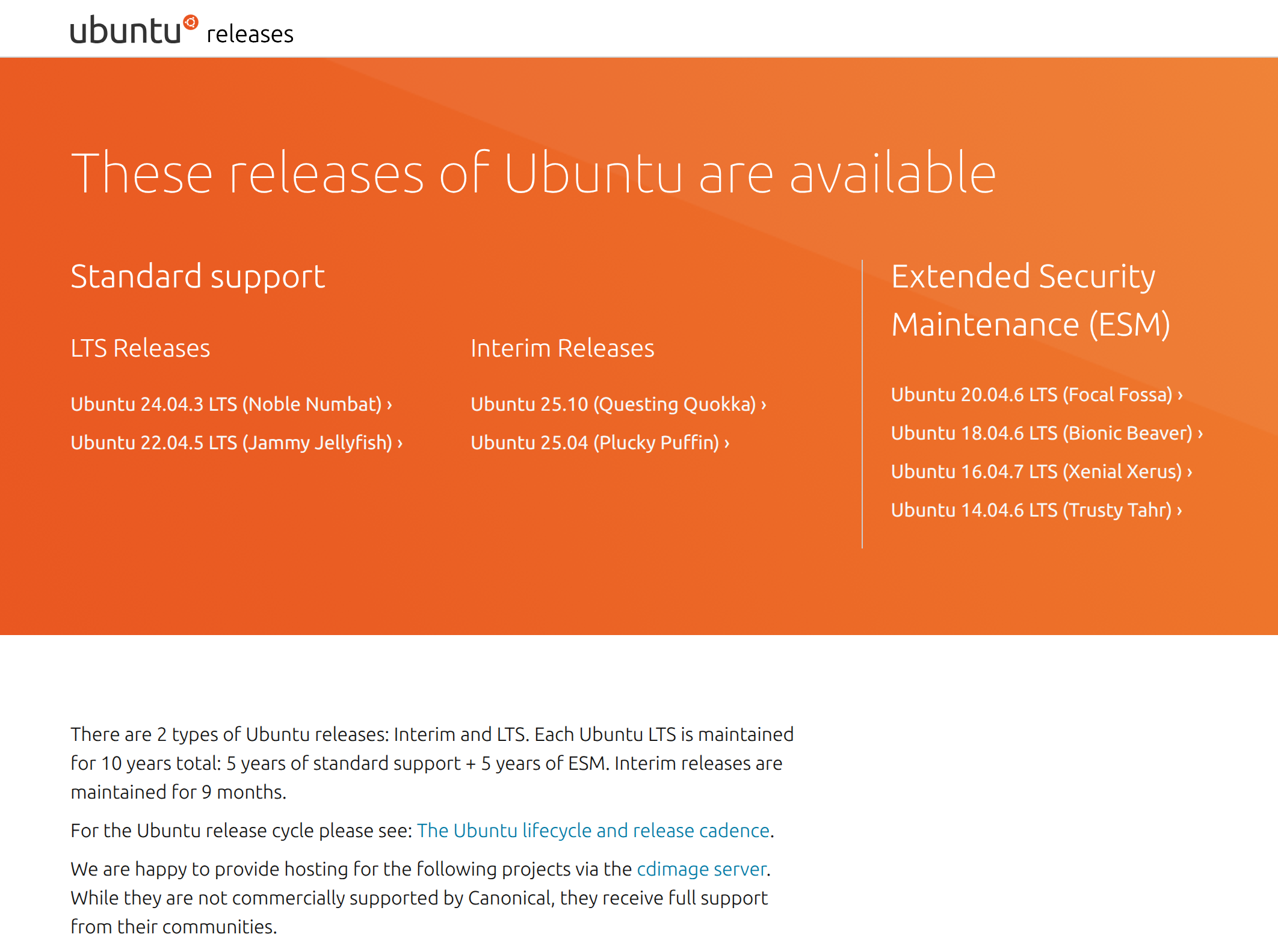1278x952 pixels.
Task: Click the Ubuntu wordmark logo
Action: pos(125,31)
